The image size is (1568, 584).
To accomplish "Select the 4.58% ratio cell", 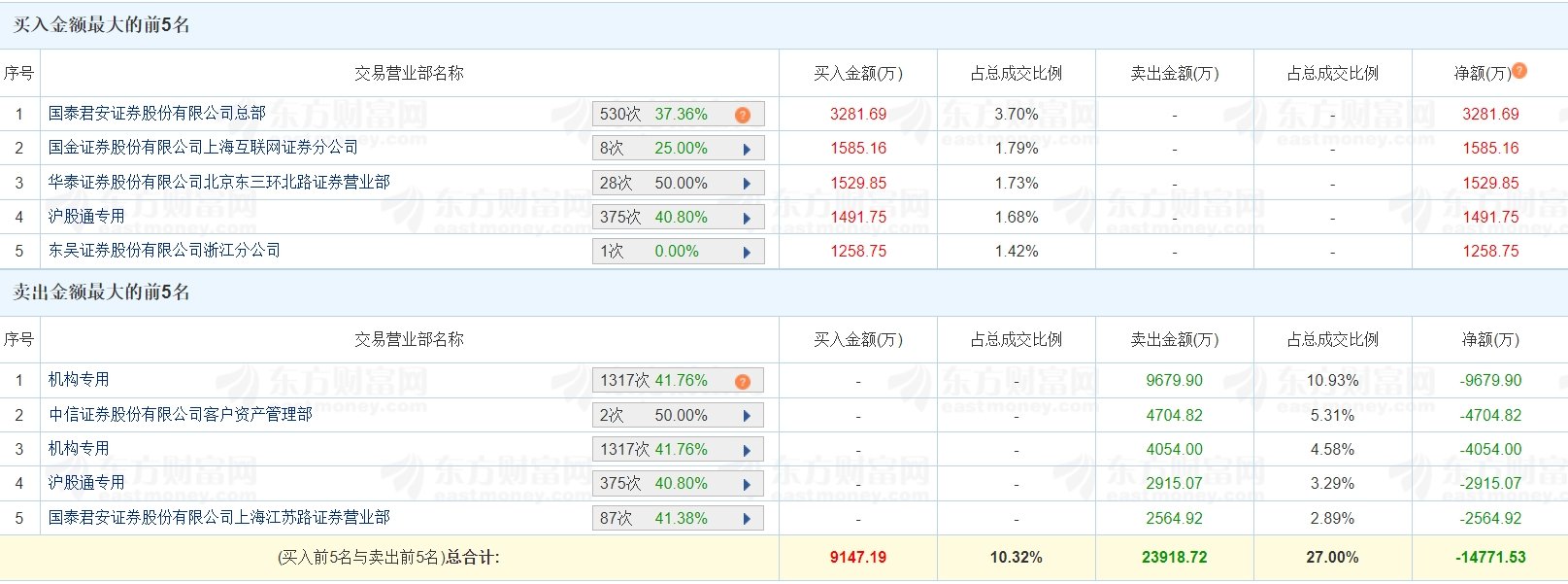I will [x=1333, y=450].
